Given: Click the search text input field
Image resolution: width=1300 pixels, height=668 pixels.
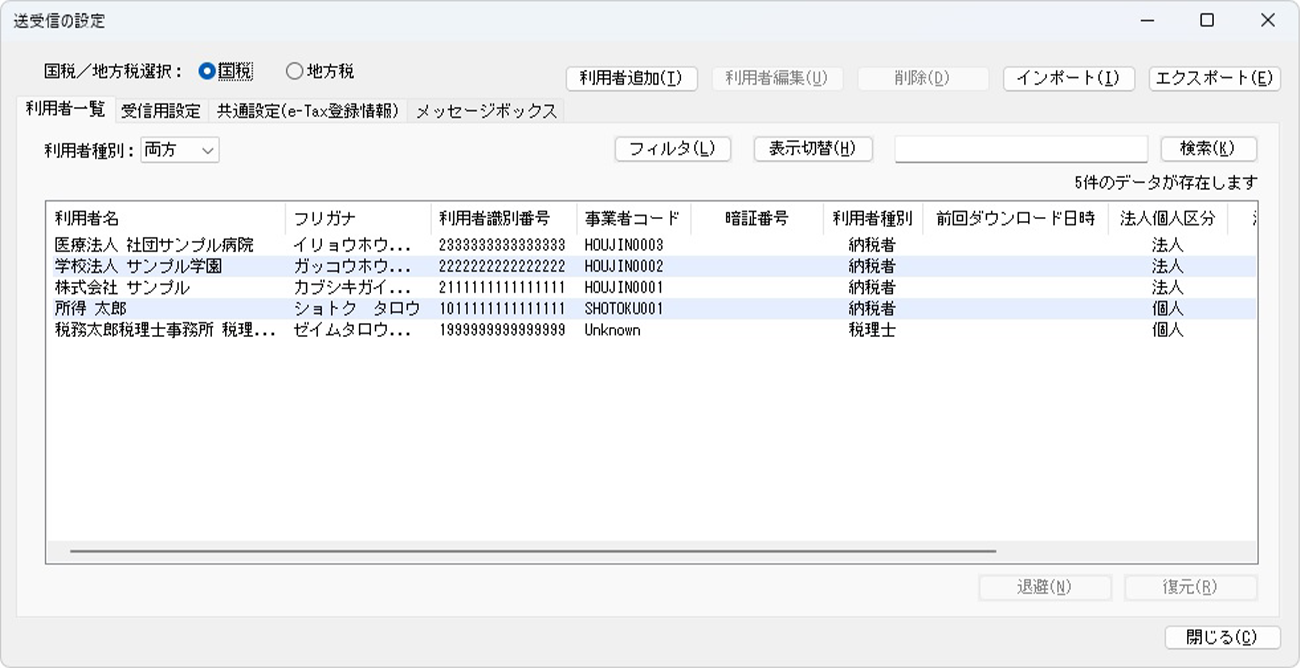Looking at the screenshot, I should coord(1020,149).
